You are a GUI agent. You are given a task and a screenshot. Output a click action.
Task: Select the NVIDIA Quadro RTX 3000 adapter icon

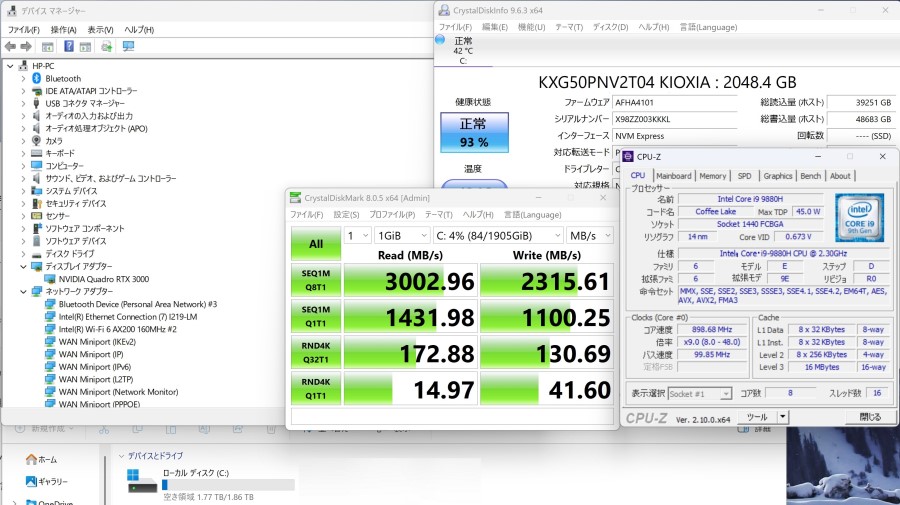(50, 279)
